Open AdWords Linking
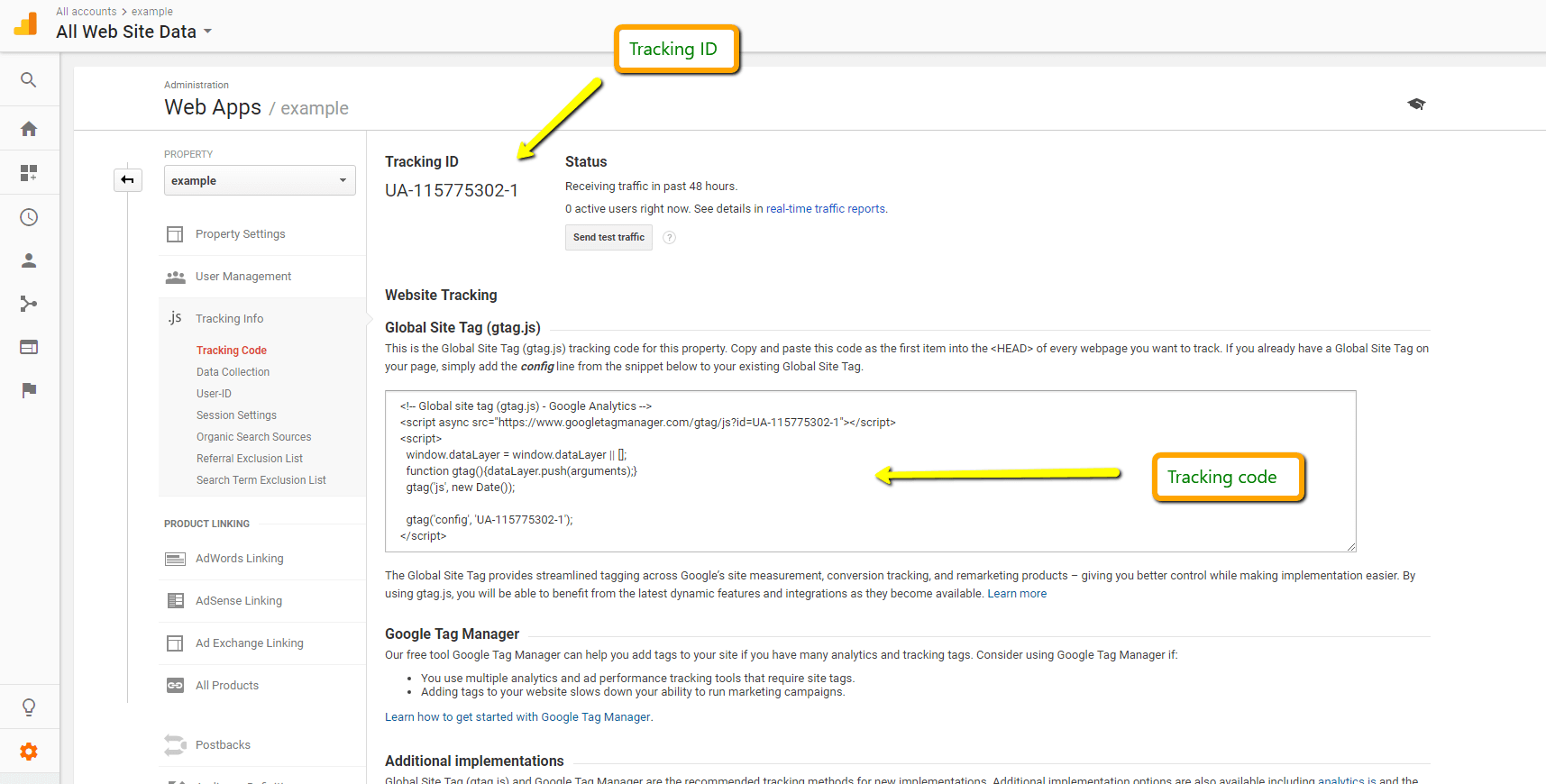Image resolution: width=1546 pixels, height=784 pixels. [239, 559]
